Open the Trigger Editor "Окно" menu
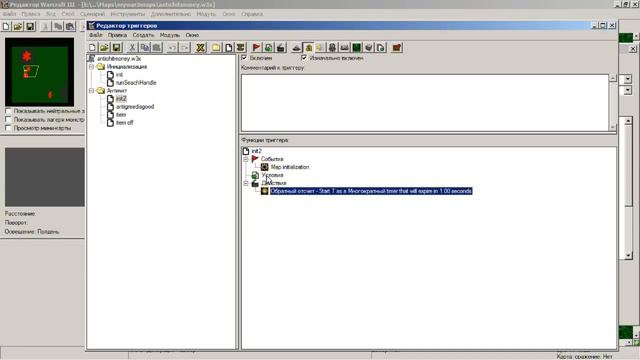Screen dimensions: 640x360 (x=192, y=35)
